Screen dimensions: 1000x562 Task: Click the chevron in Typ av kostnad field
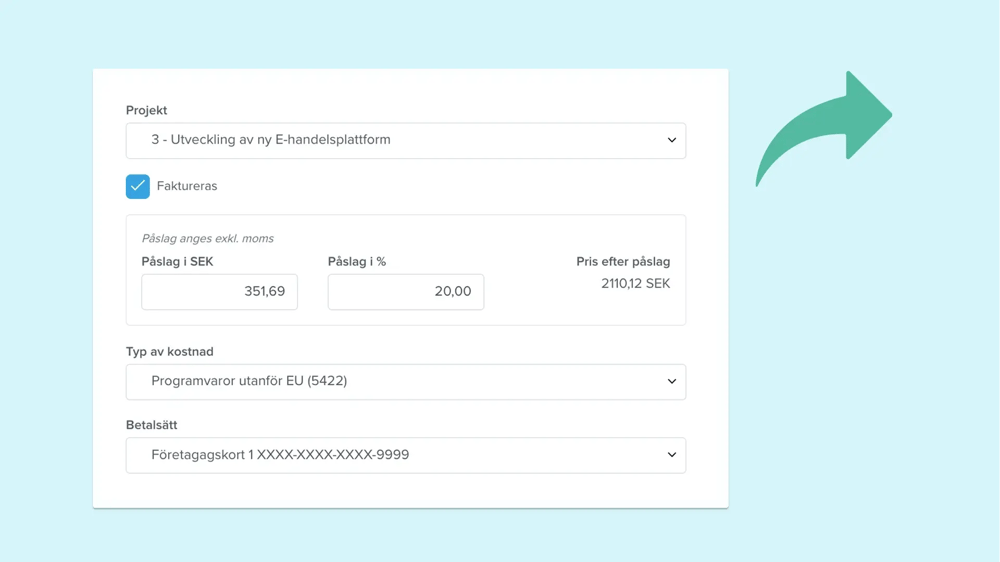pos(671,382)
